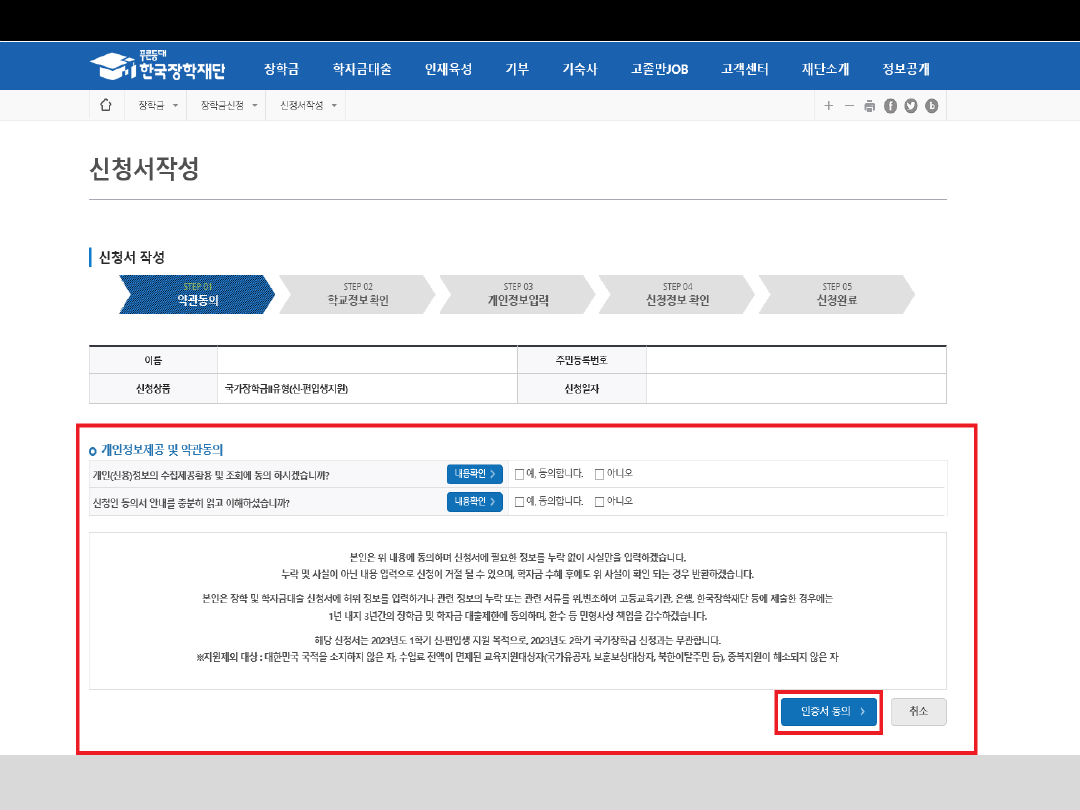This screenshot has width=1080, height=810.
Task: Click the 신청일자 table label
Action: (x=581, y=389)
